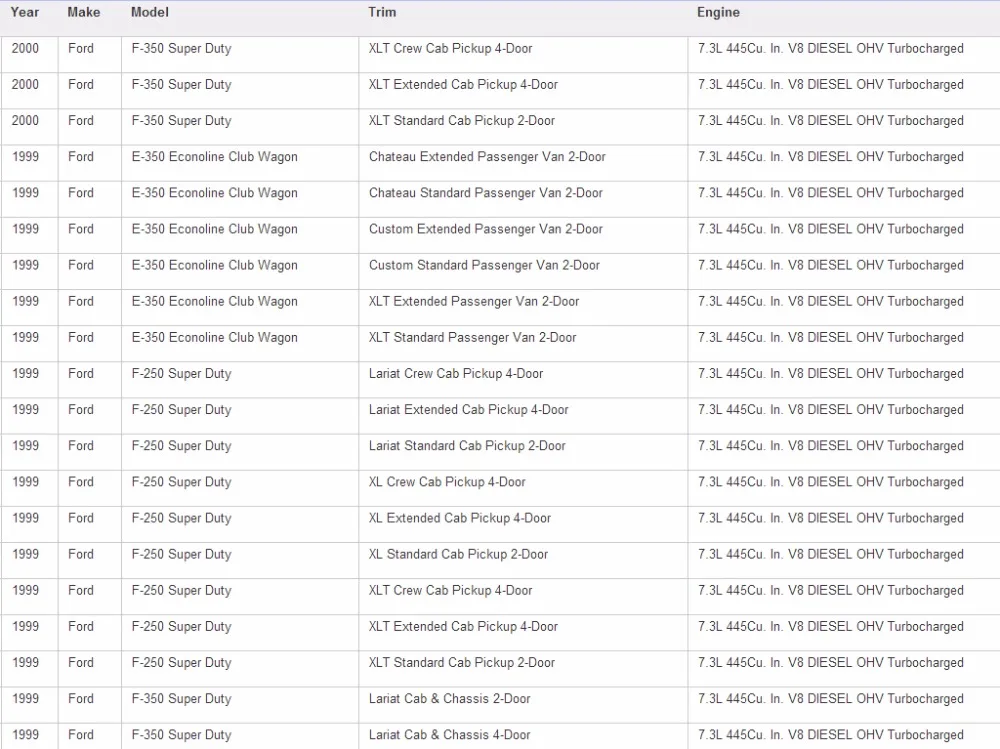Select 'XLT Standard Cab Pickup 2-Door' in 2000 F-350 row

pos(462,121)
